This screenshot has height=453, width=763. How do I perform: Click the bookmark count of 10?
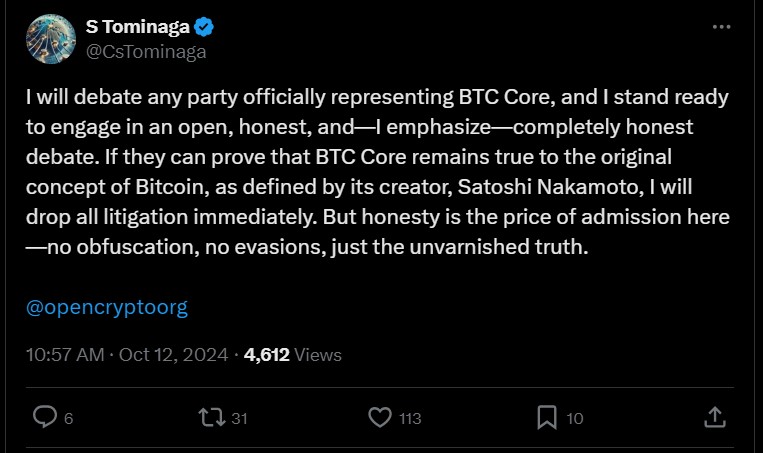point(575,418)
